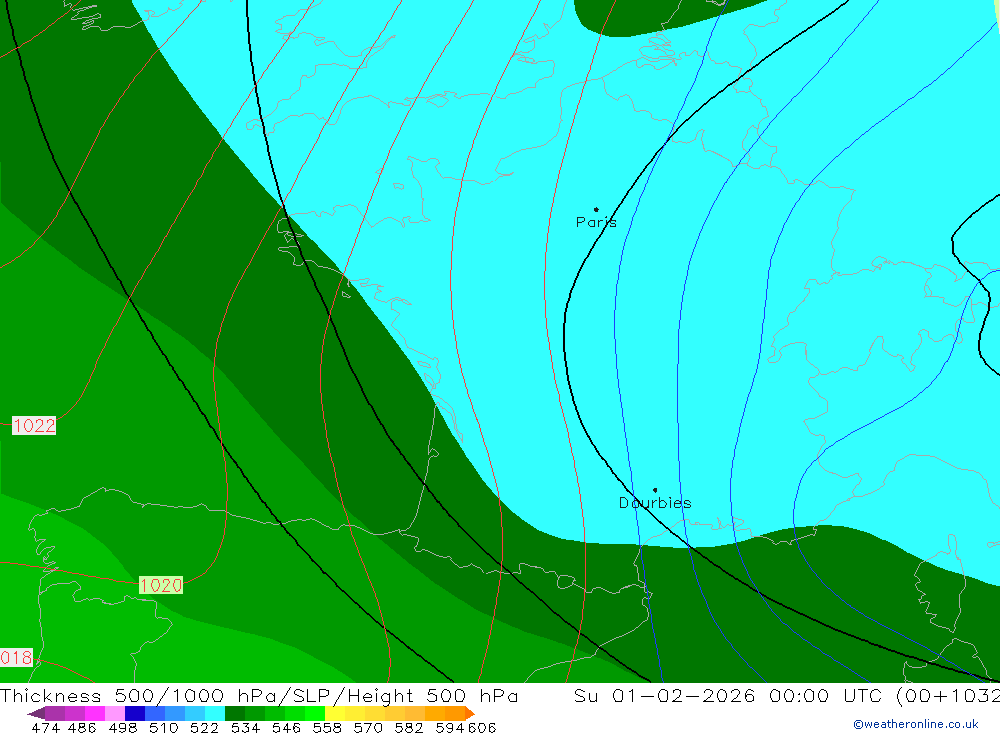Viewport: 1000px width, 733px height.
Task: Click the 558 legend value
Action: tap(327, 727)
